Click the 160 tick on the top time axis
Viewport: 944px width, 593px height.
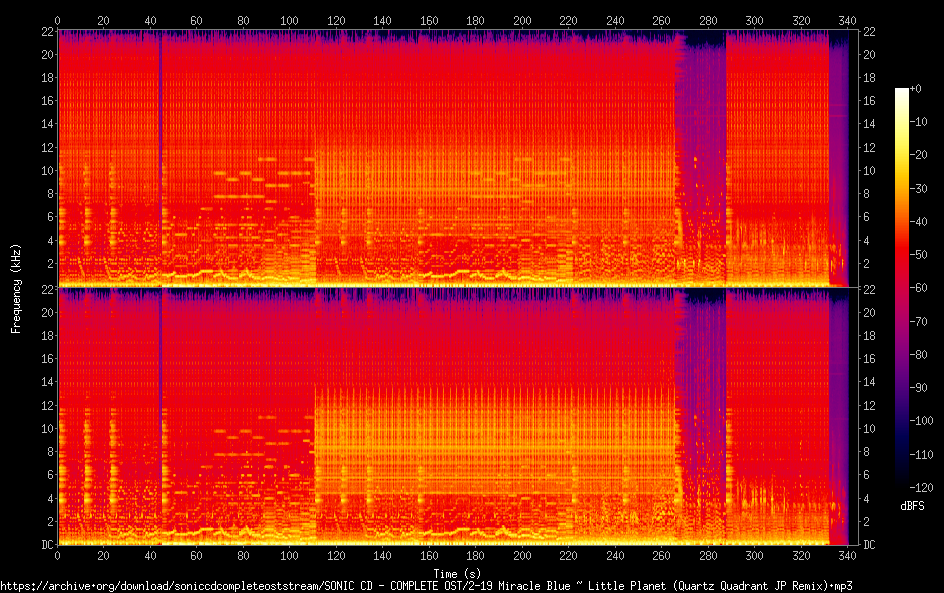coord(429,20)
